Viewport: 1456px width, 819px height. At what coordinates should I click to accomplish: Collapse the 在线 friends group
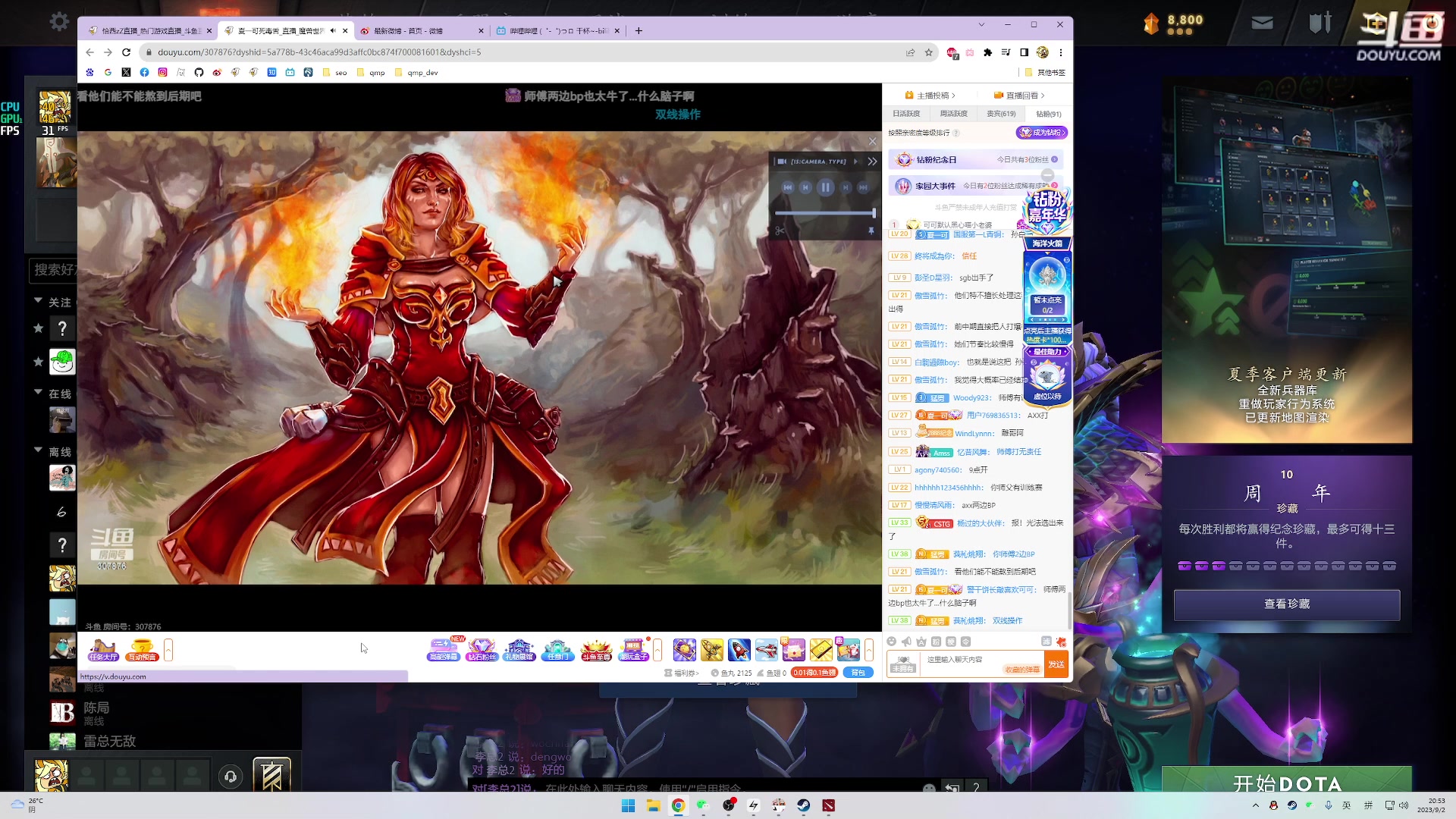[x=38, y=393]
